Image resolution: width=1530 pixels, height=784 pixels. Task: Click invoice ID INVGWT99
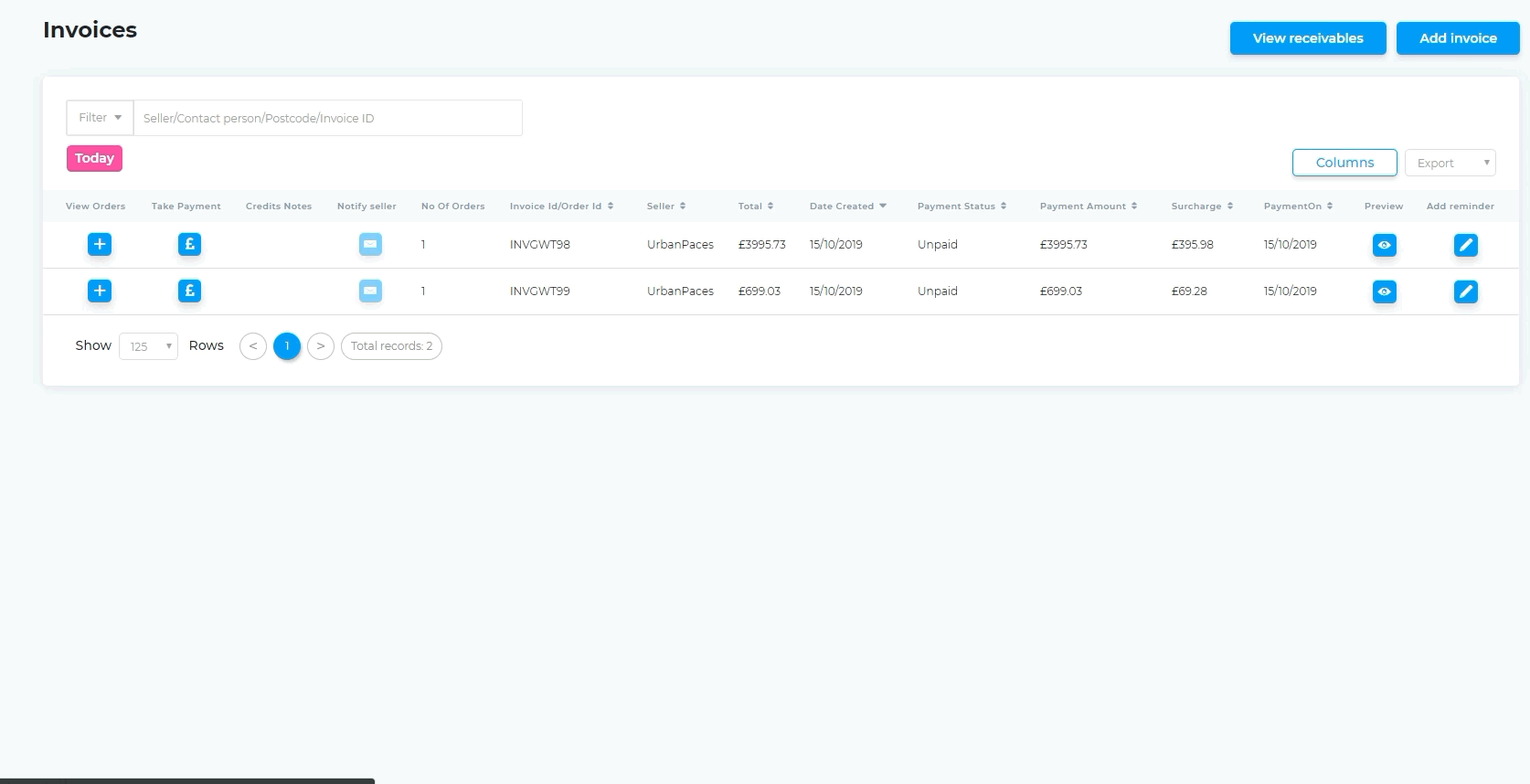point(540,291)
